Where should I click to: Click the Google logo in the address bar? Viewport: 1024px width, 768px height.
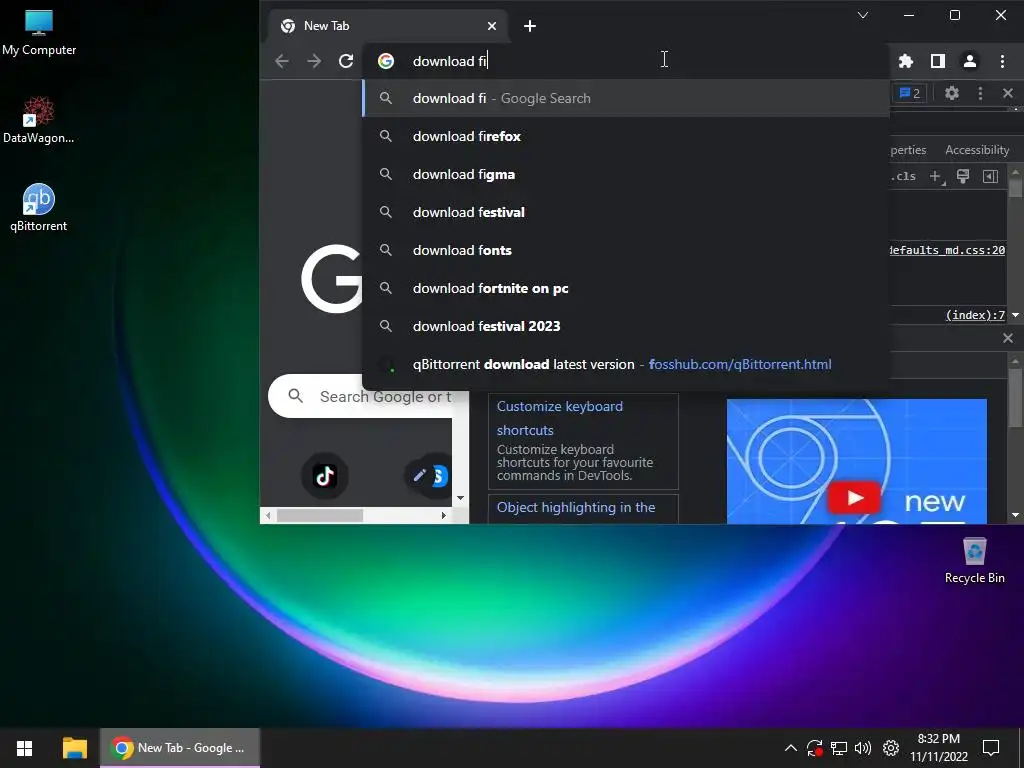pyautogui.click(x=386, y=61)
